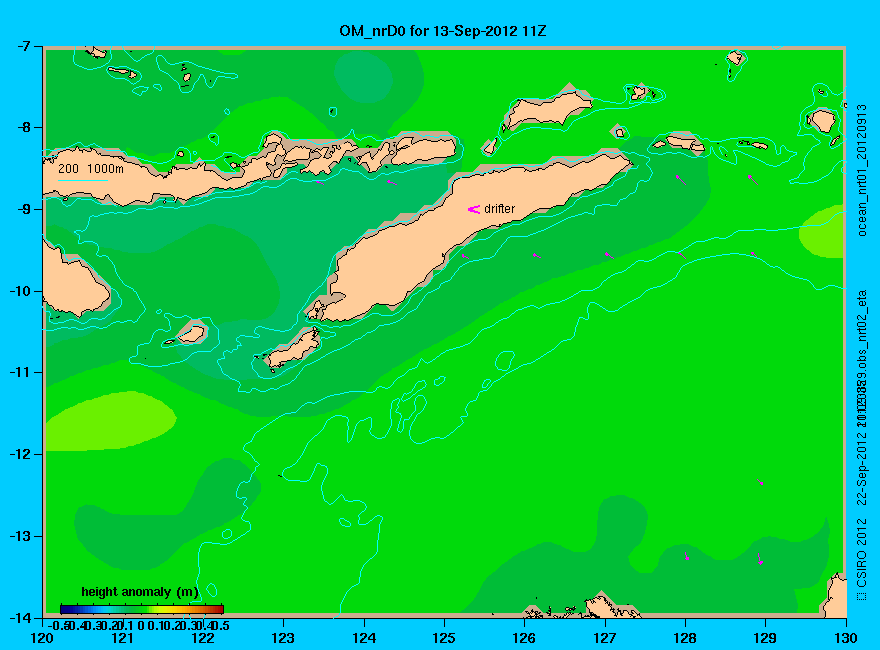The image size is (880, 650).
Task: Click the small island just southwest of the large central island (Rote)
Action: click(293, 349)
